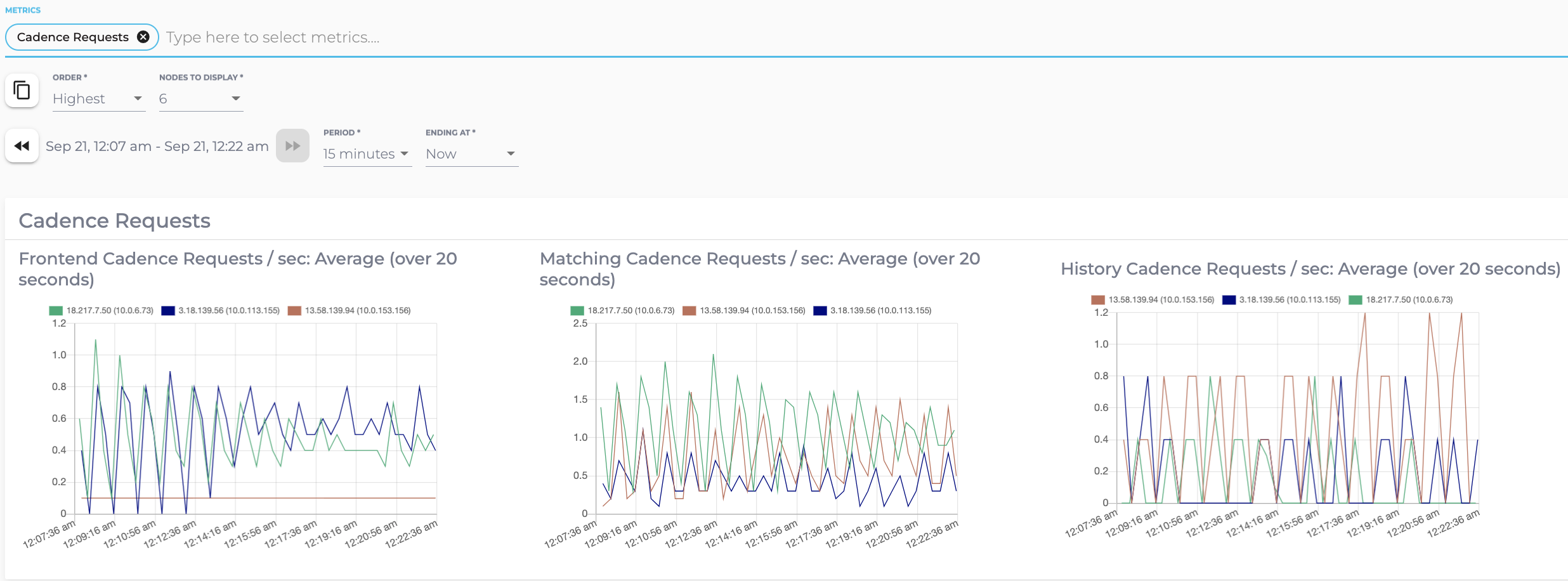
Task: Open the Order dropdown showing Highest
Action: coord(98,99)
